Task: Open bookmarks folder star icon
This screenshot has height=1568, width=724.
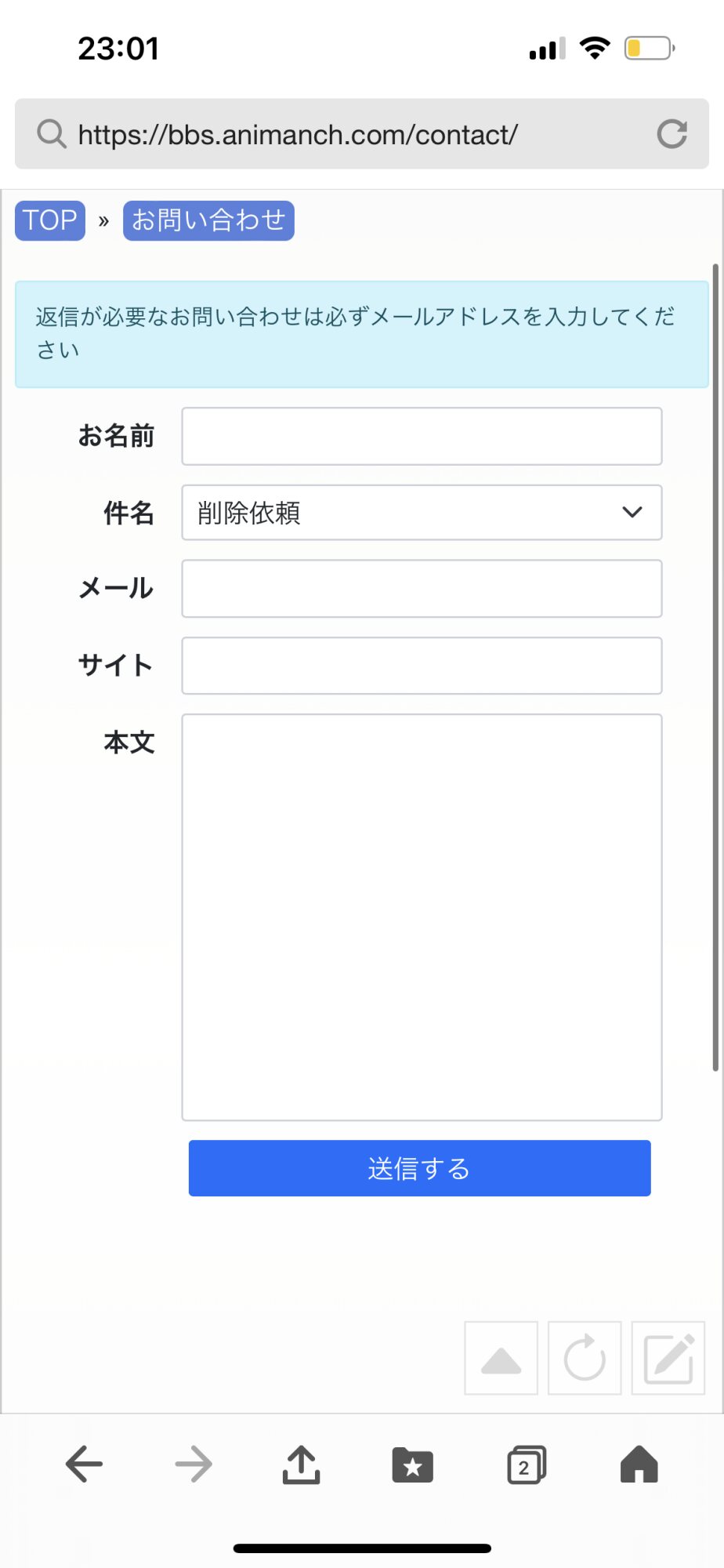Action: tap(413, 1465)
